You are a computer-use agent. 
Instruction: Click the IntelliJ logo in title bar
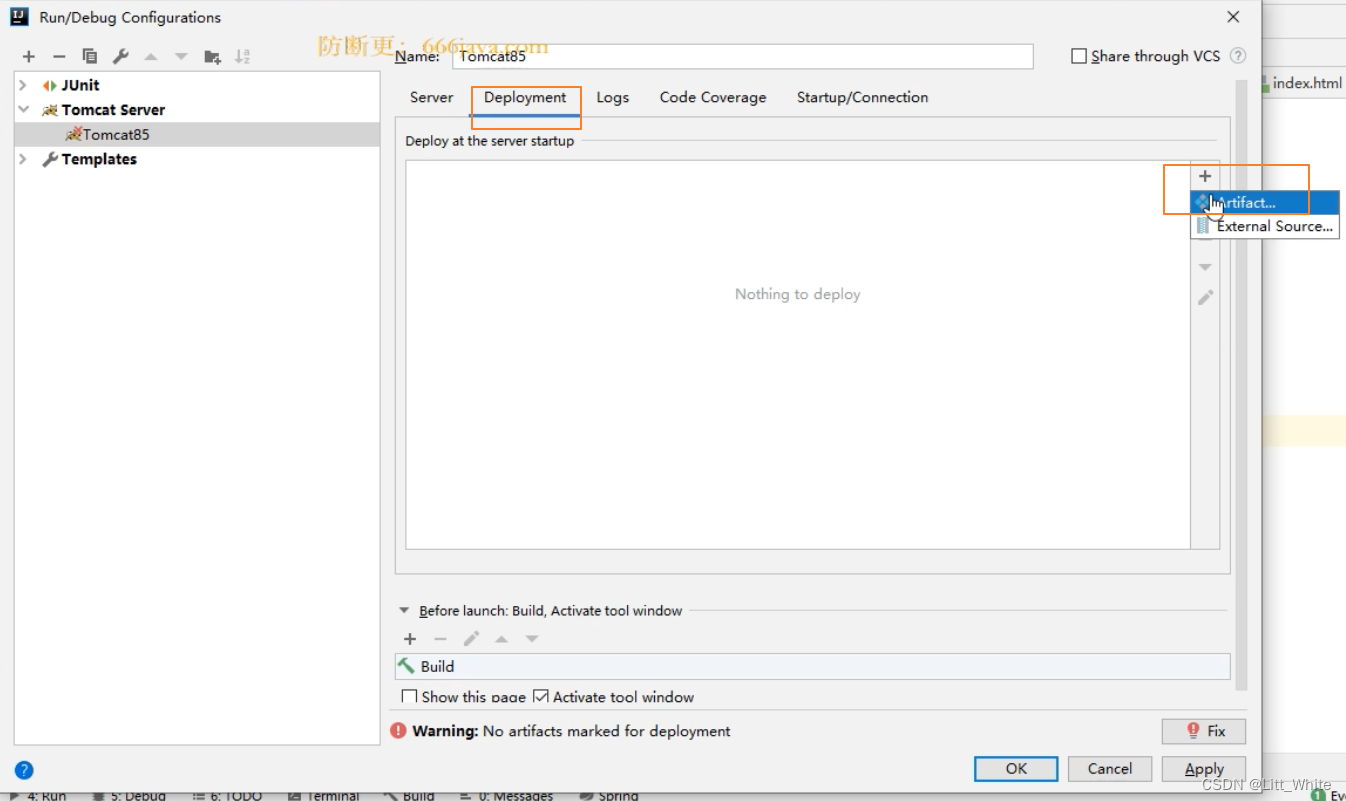tap(19, 17)
